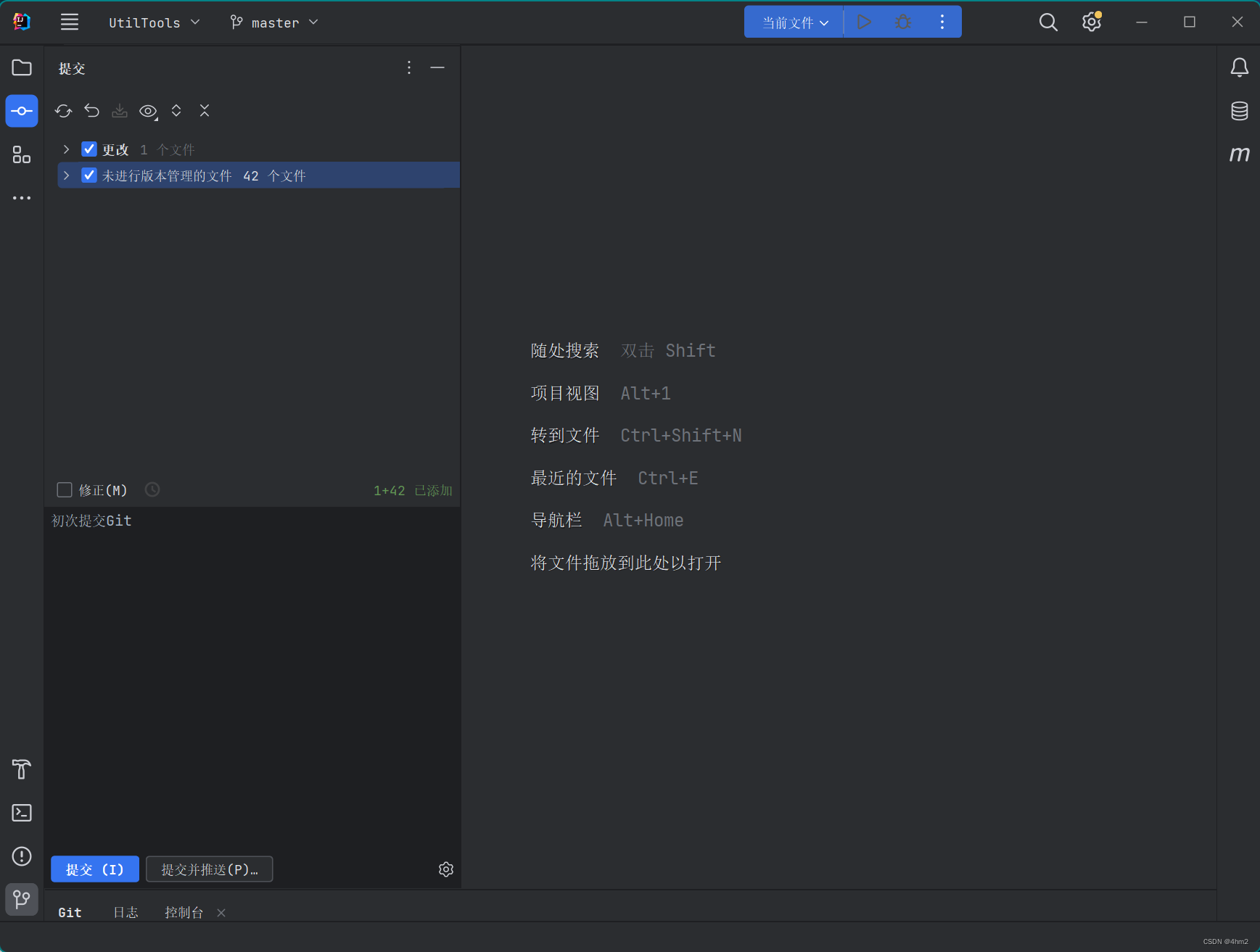This screenshot has height=952, width=1260.
Task: Hide the Commit tool window
Action: click(437, 67)
